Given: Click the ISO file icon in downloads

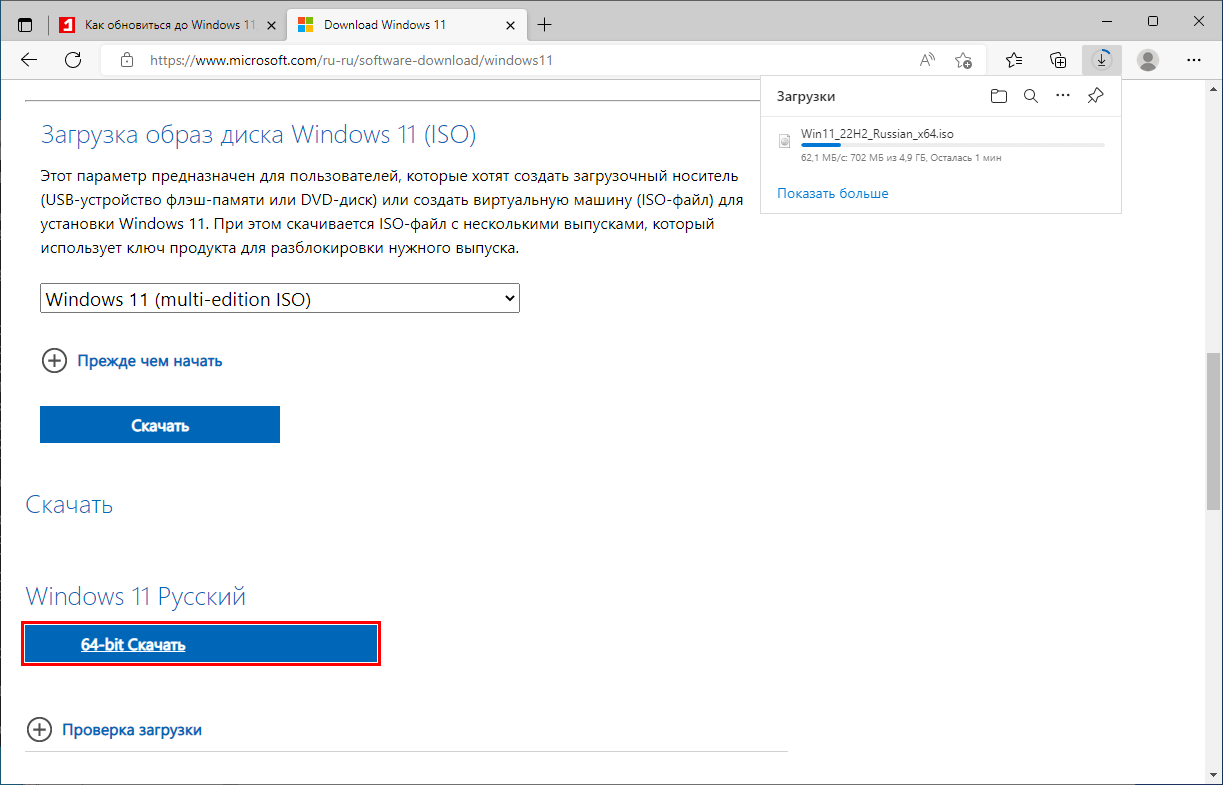Looking at the screenshot, I should 785,141.
